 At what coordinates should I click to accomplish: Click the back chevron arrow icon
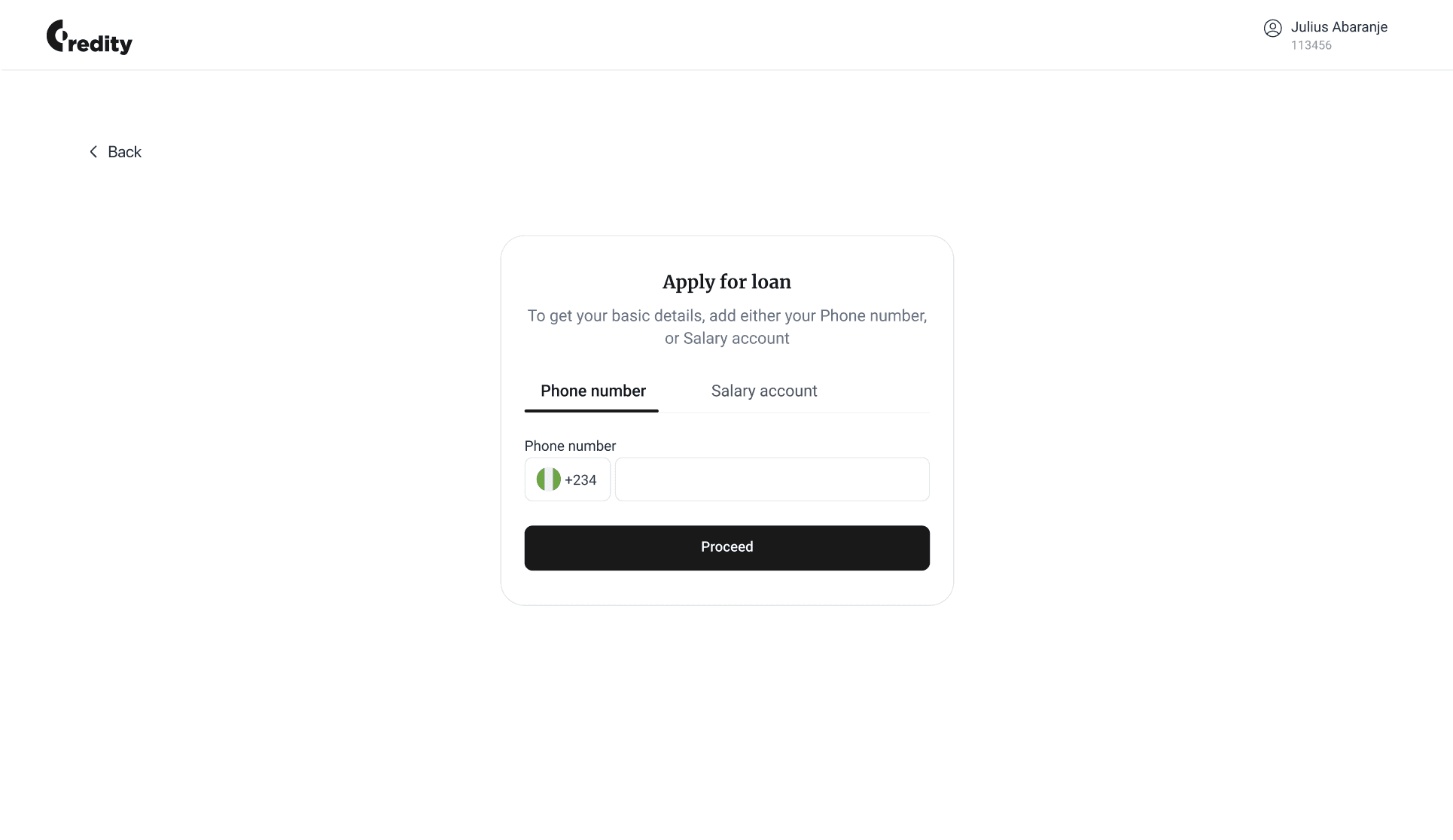pos(93,151)
